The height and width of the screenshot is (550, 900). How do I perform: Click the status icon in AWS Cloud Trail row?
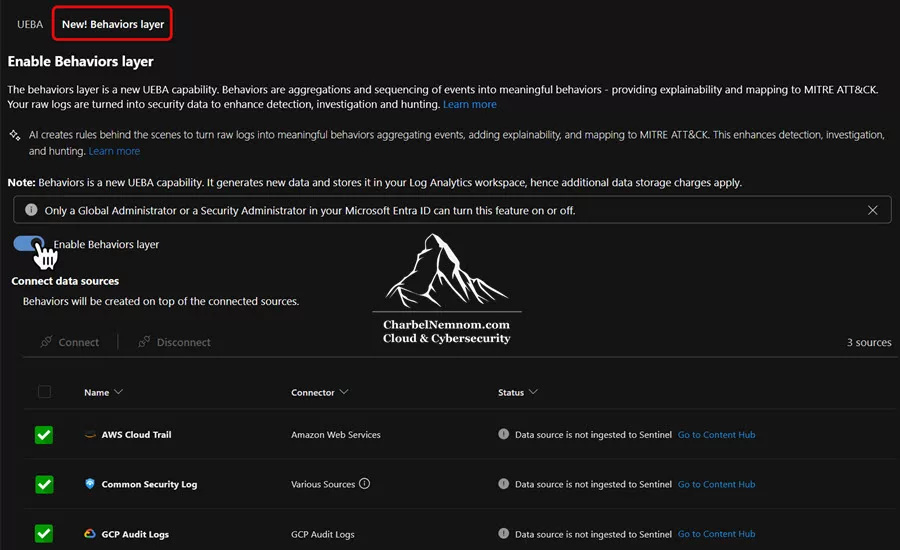503,434
